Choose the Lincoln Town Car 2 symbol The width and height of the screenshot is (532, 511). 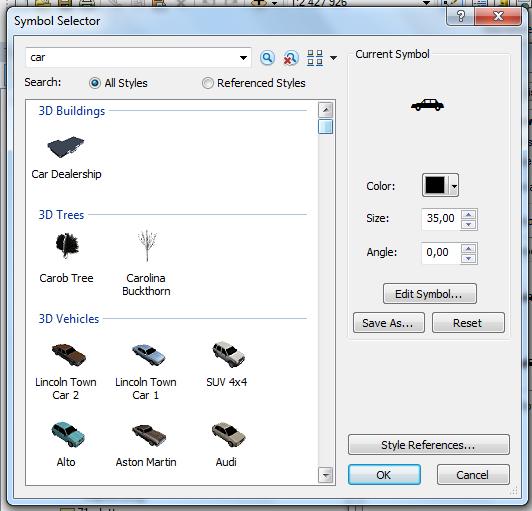coord(66,372)
